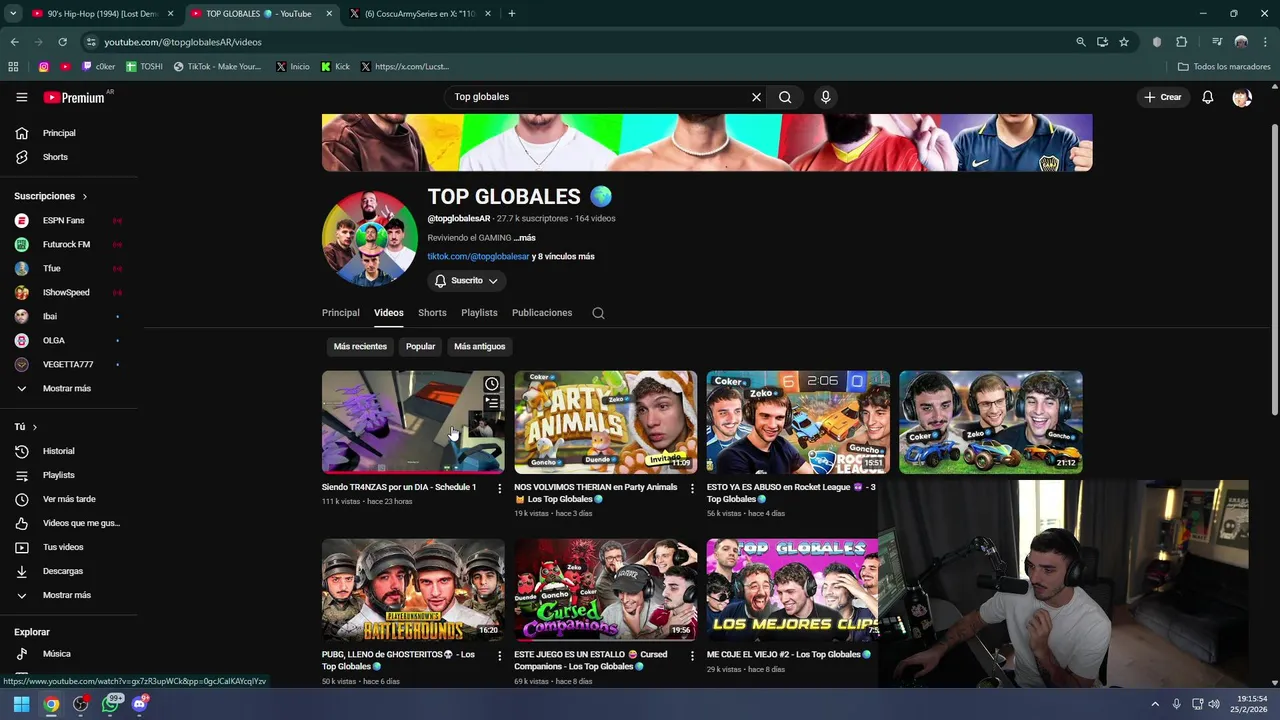Screen dimensions: 1280x720
Task: Switch to the Publicaciones tab
Action: (542, 313)
